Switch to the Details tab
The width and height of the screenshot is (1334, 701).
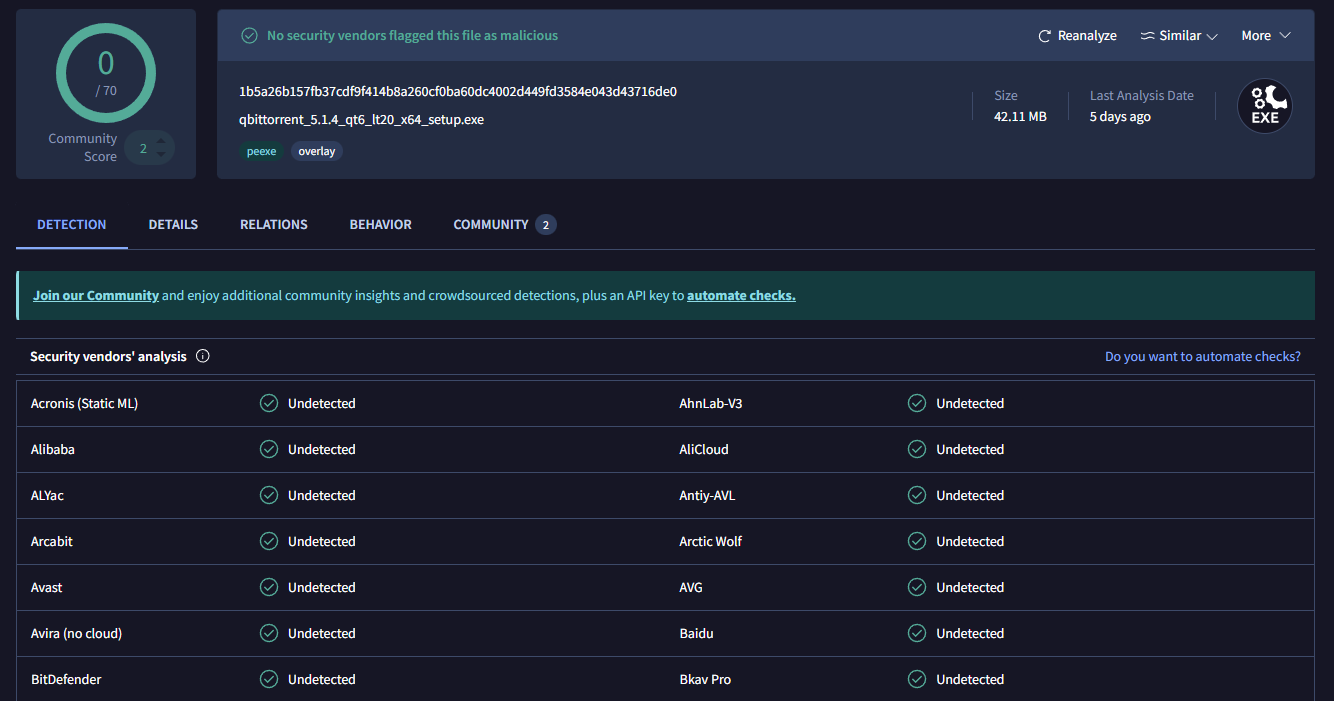pos(173,225)
